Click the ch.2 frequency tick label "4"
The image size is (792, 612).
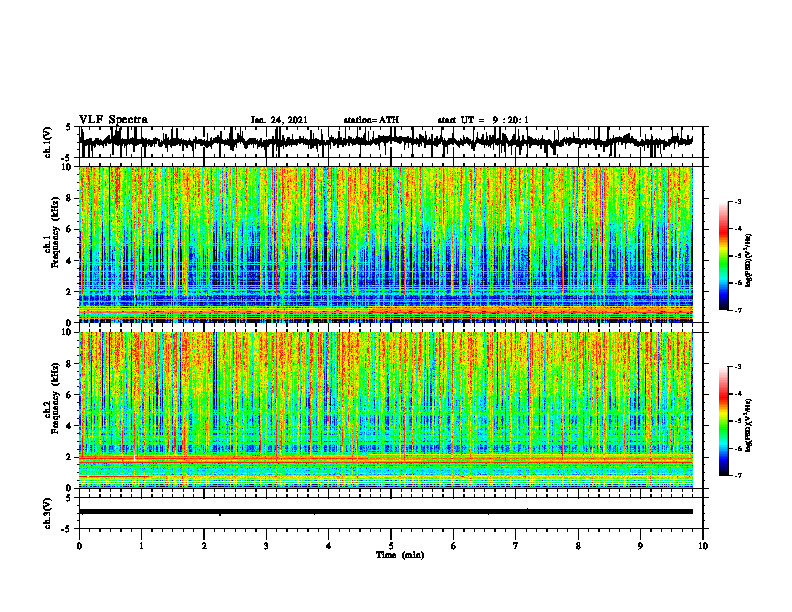70,426
